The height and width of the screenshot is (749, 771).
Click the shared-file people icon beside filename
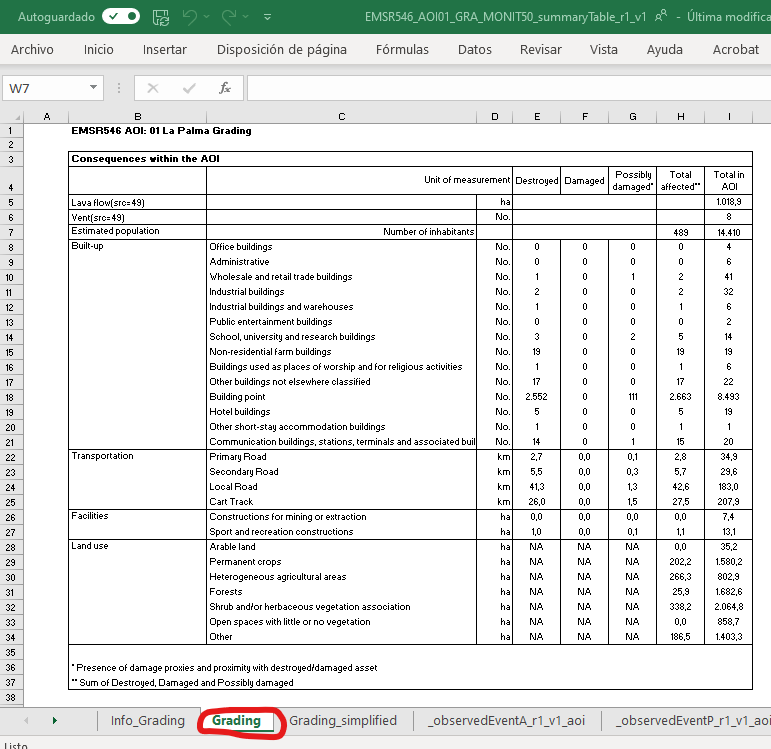coord(661,16)
